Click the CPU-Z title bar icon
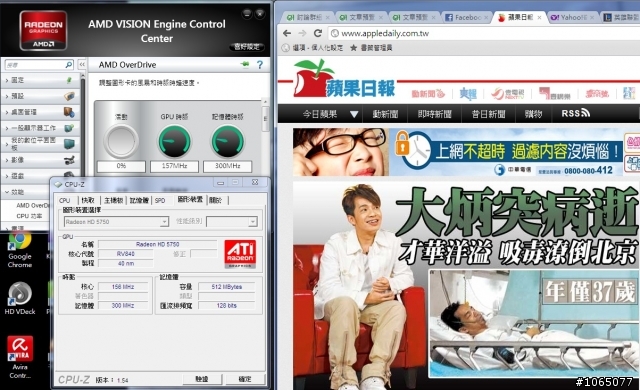This screenshot has height=390, width=640. 58,184
